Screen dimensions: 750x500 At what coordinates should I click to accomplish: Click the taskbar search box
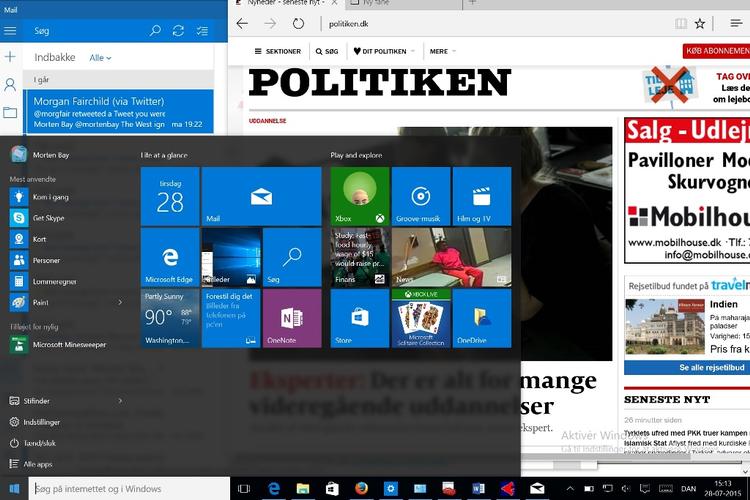[x=129, y=489]
